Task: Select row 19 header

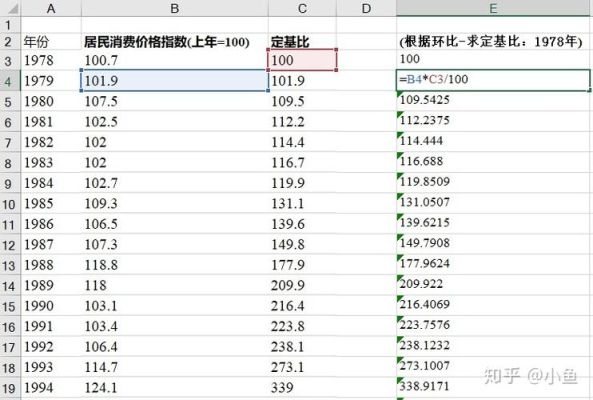Action: click(10, 388)
